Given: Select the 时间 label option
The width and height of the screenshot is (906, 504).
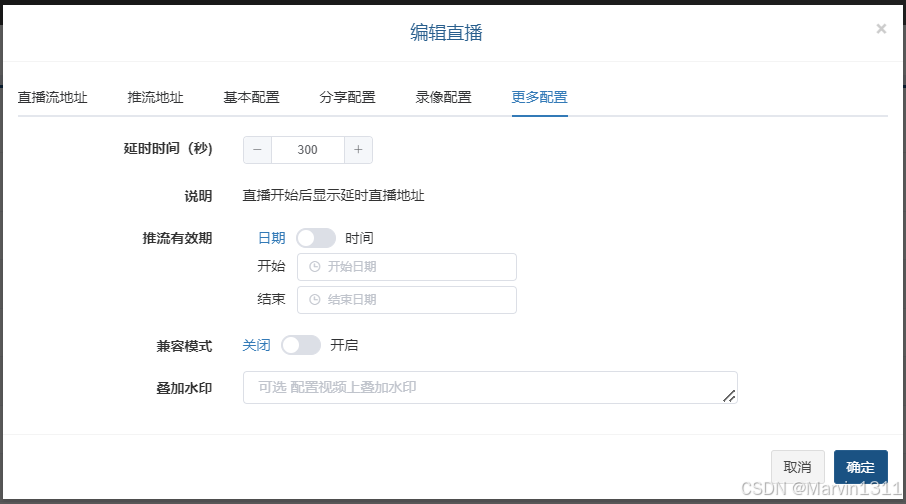Looking at the screenshot, I should 359,238.
